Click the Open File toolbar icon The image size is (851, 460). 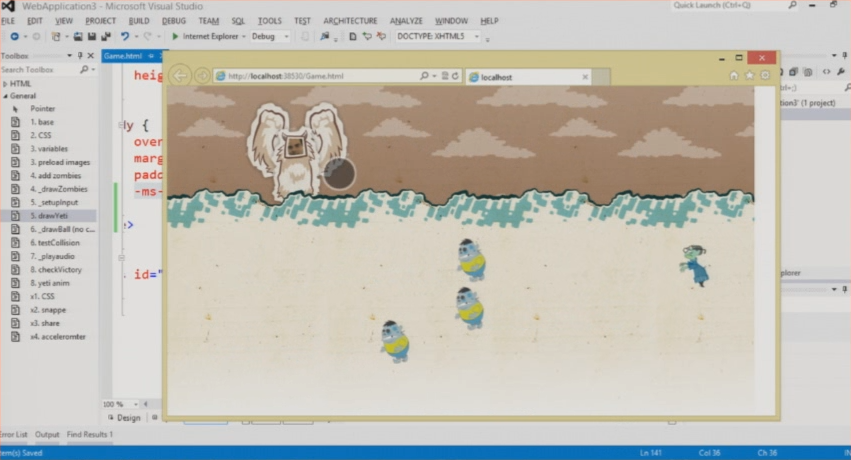click(78, 36)
